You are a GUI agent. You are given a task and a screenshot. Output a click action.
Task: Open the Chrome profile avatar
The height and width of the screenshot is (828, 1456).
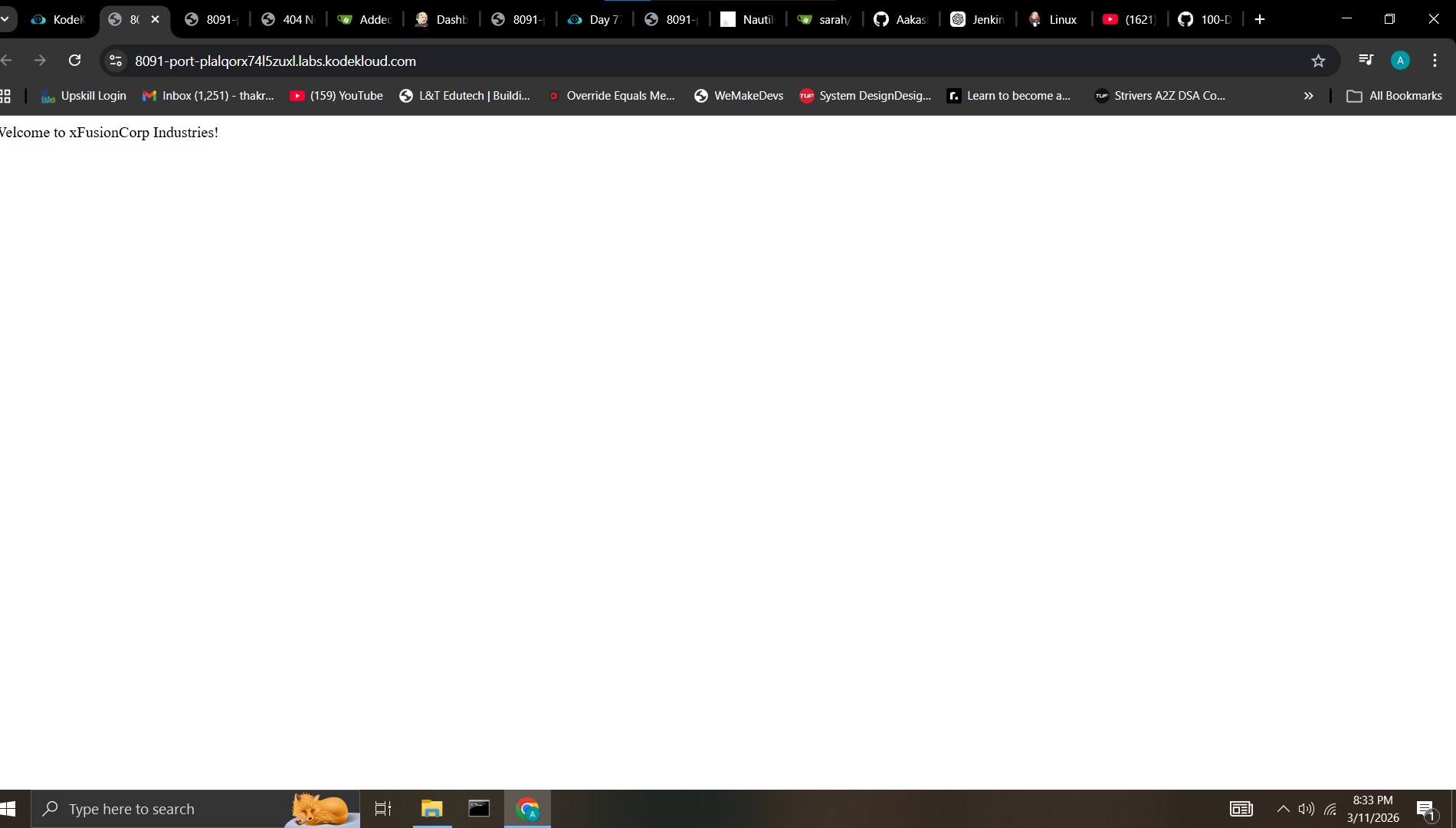coord(1400,61)
